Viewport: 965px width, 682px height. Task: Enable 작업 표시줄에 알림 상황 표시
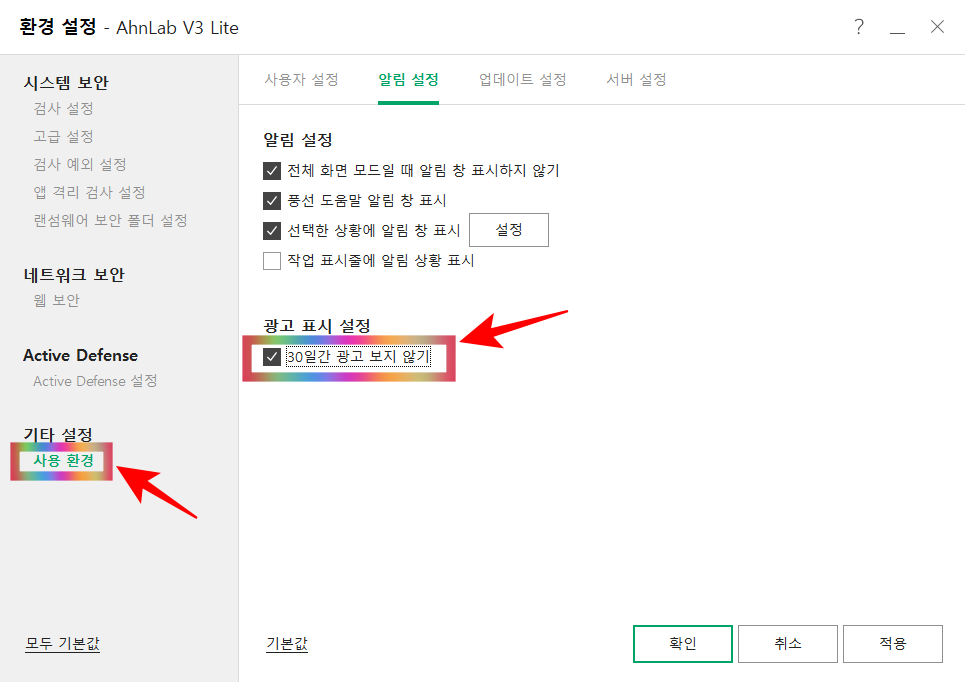(x=271, y=260)
